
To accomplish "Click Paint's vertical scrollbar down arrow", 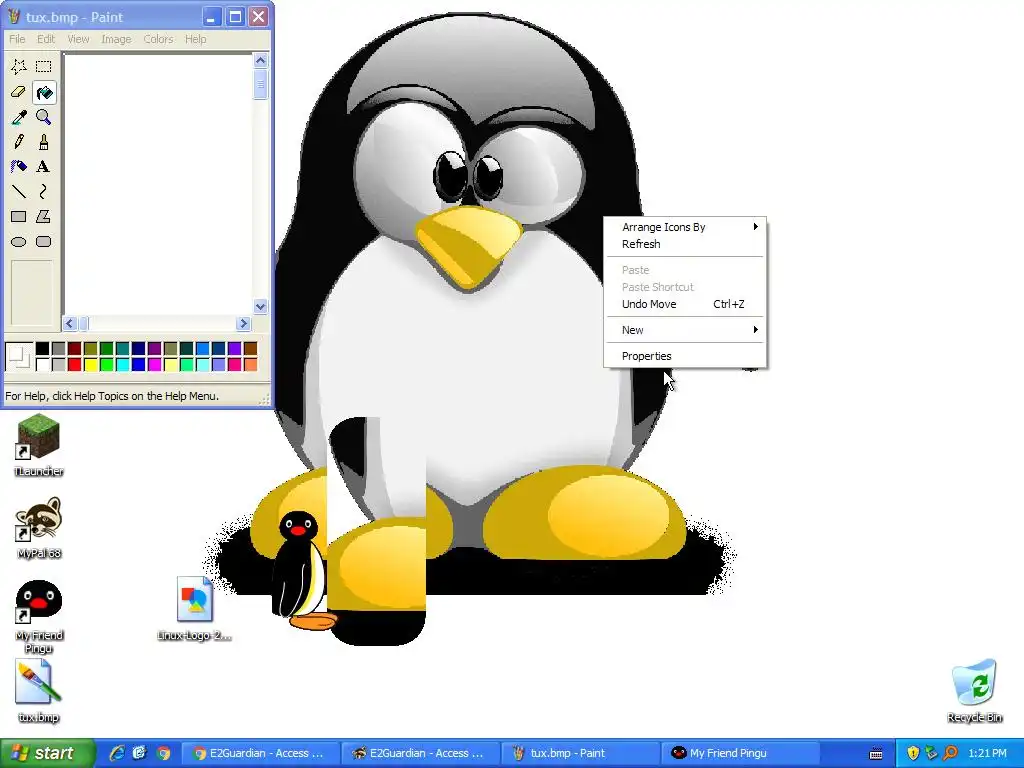I will (261, 306).
